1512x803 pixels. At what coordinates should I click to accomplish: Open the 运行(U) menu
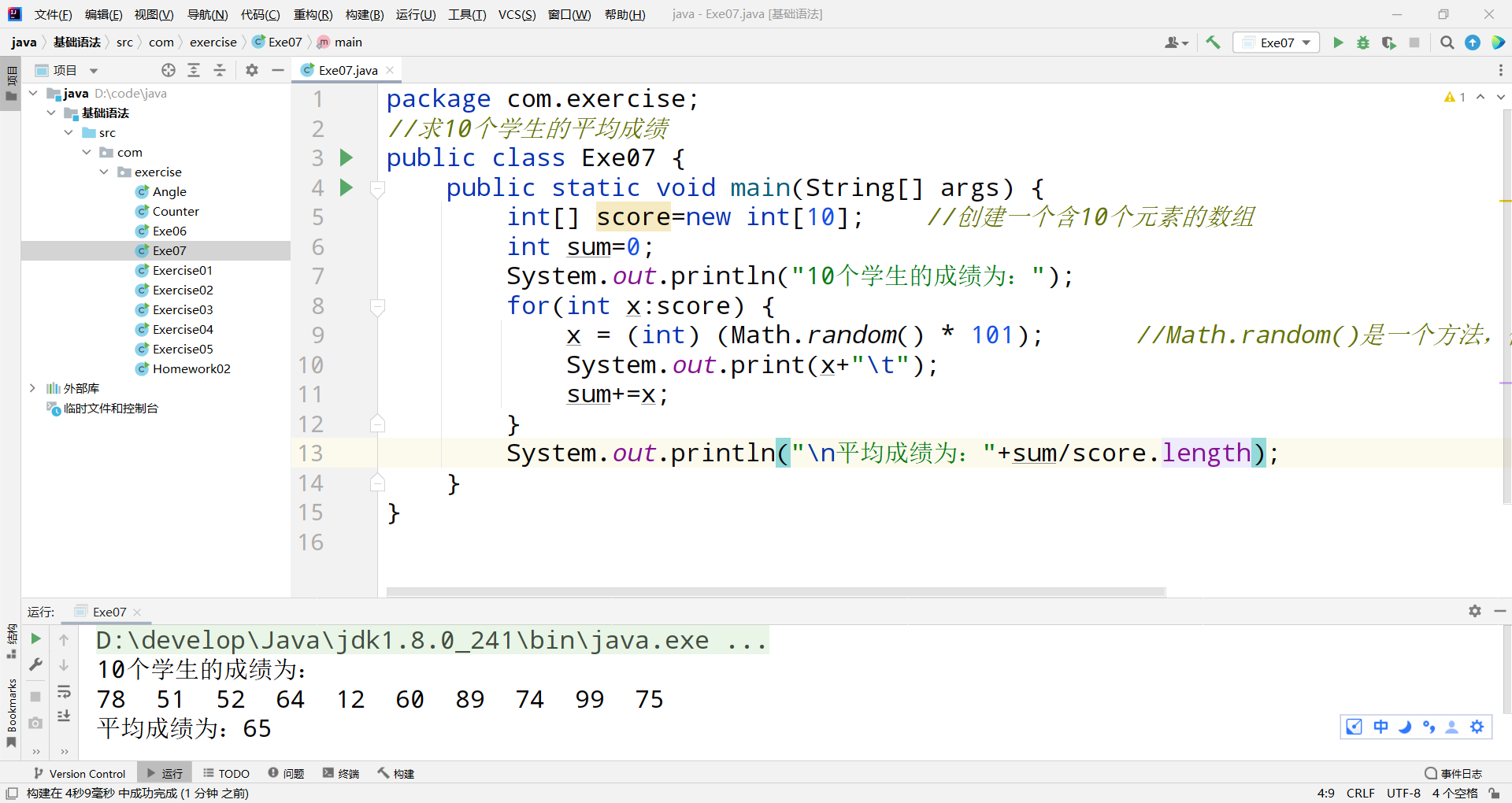click(416, 14)
